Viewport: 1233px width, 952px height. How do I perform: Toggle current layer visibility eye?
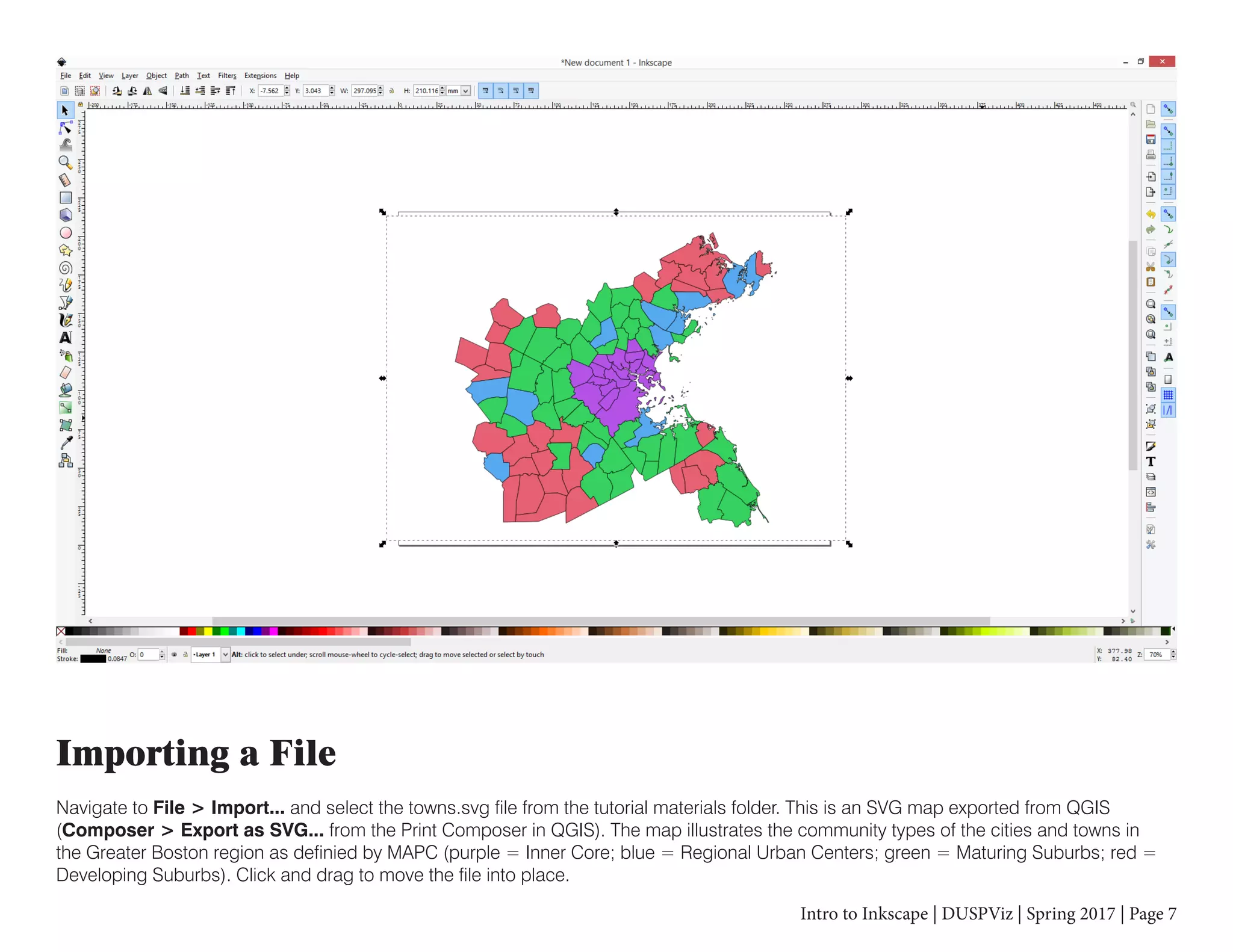tap(174, 655)
